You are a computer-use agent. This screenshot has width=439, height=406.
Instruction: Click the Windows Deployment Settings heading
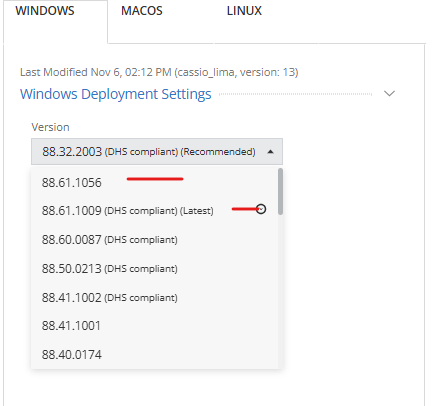tap(116, 94)
